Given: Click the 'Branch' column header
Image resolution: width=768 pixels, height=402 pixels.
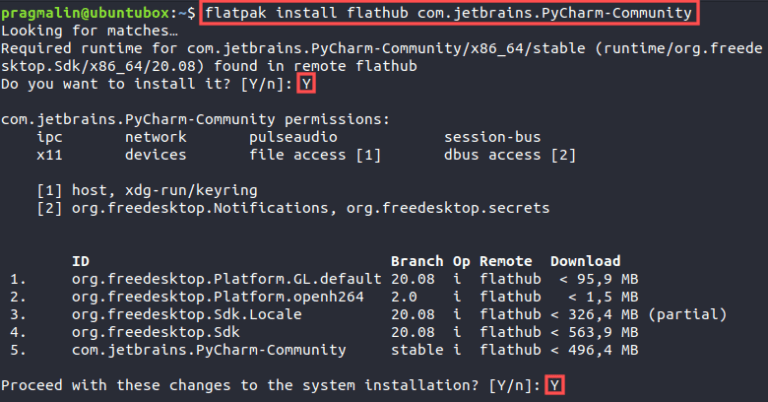Looking at the screenshot, I should [x=417, y=261].
